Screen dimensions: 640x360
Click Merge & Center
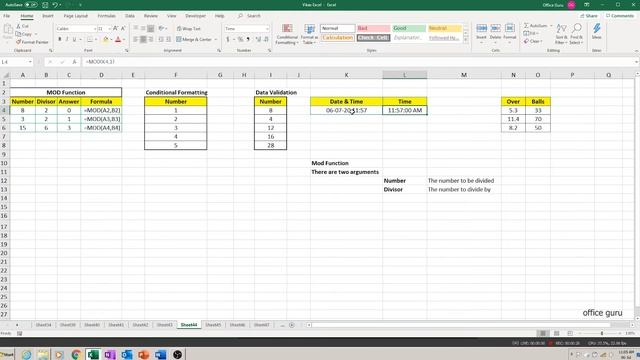click(x=194, y=40)
